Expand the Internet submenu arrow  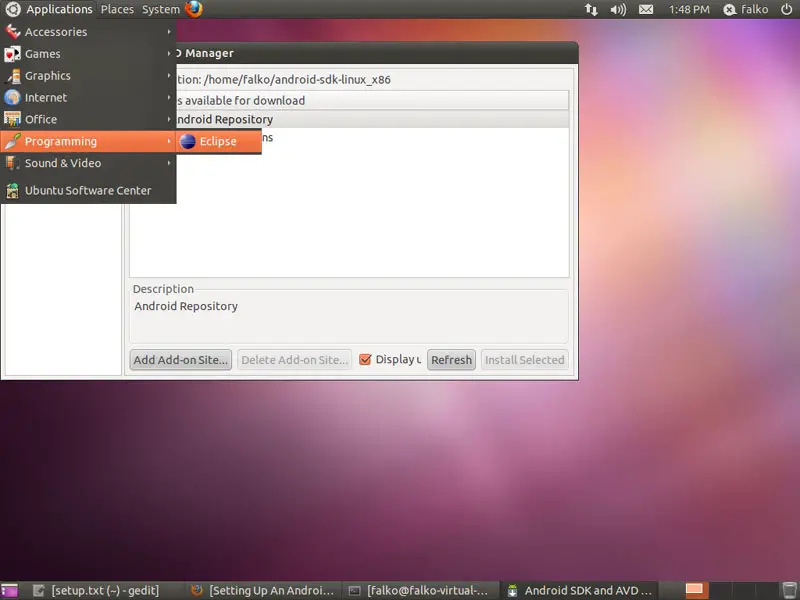[169, 97]
